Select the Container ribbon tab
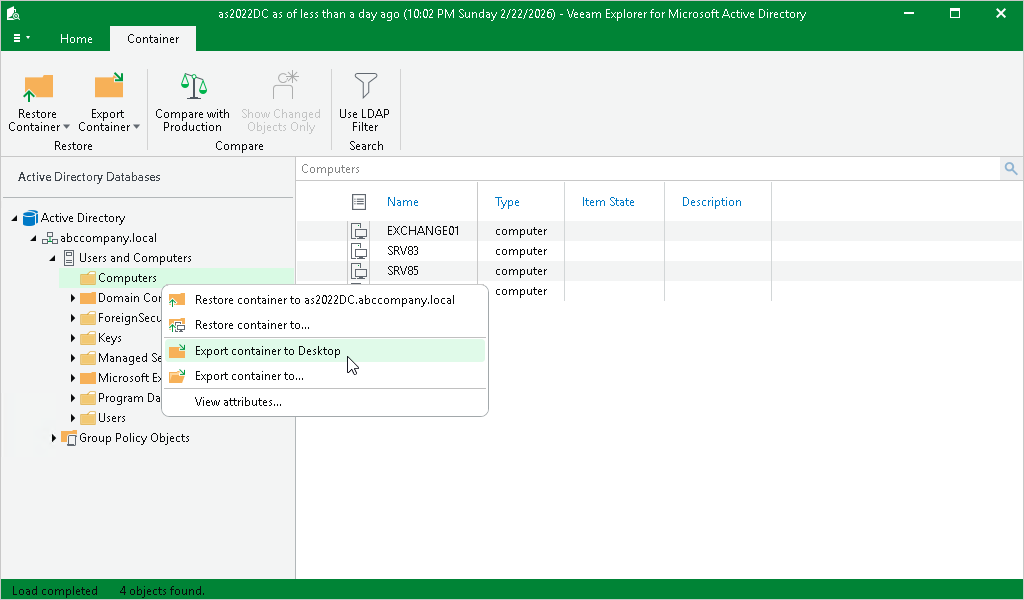1024x600 pixels. (x=153, y=39)
